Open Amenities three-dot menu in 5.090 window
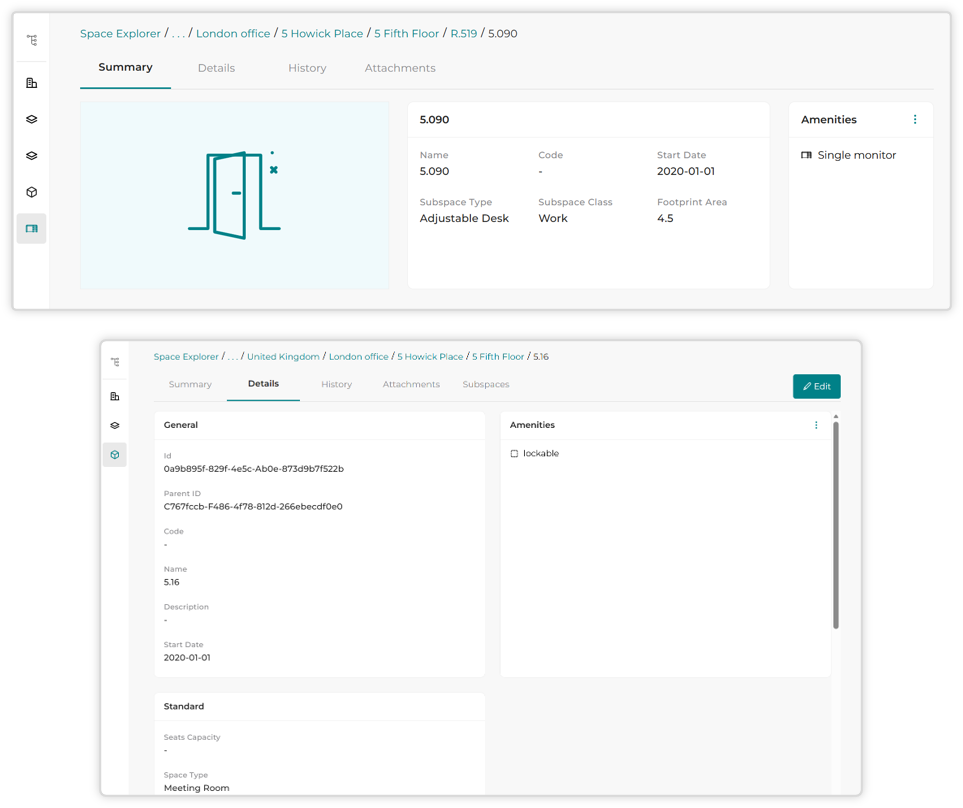963x808 pixels. tap(915, 120)
